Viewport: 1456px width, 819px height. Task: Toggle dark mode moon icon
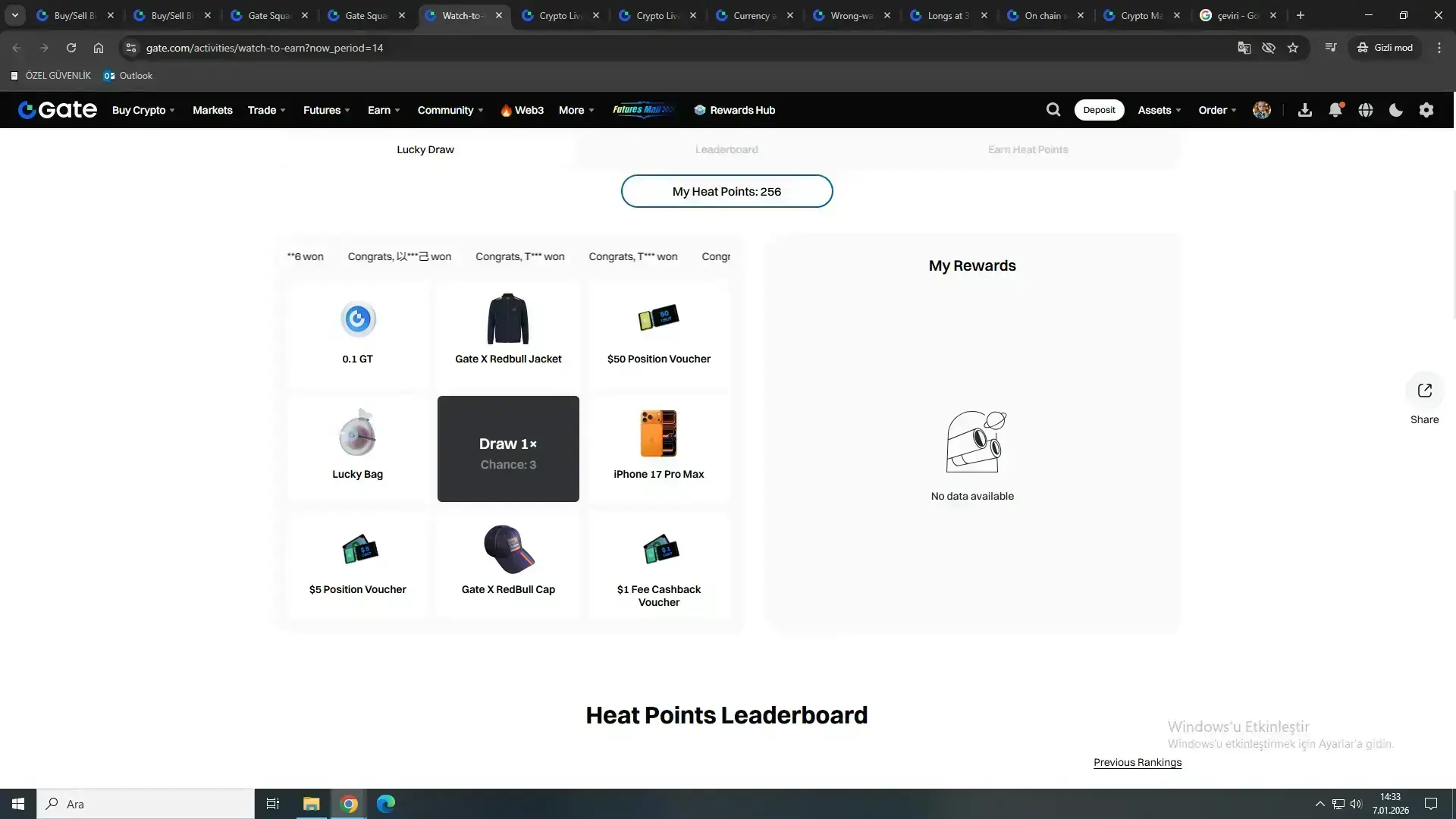[x=1396, y=110]
